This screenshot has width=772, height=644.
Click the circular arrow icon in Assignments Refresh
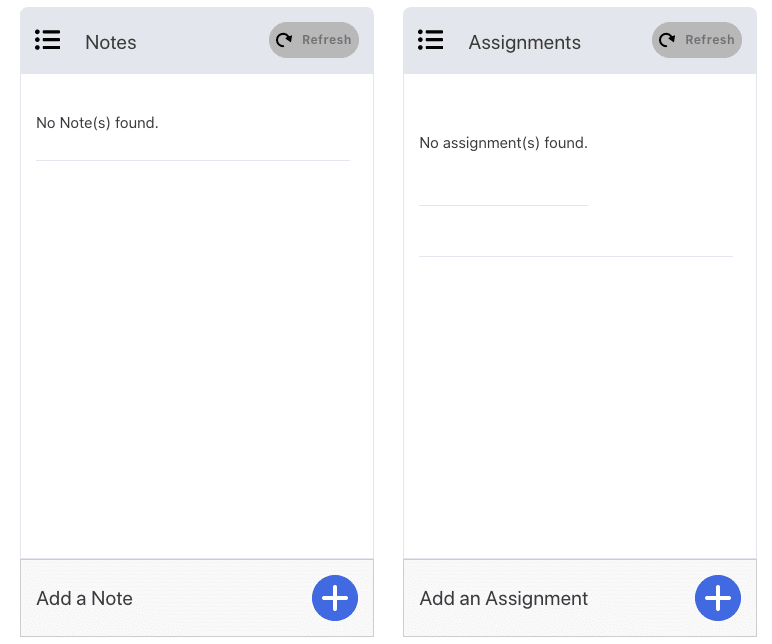click(x=667, y=40)
